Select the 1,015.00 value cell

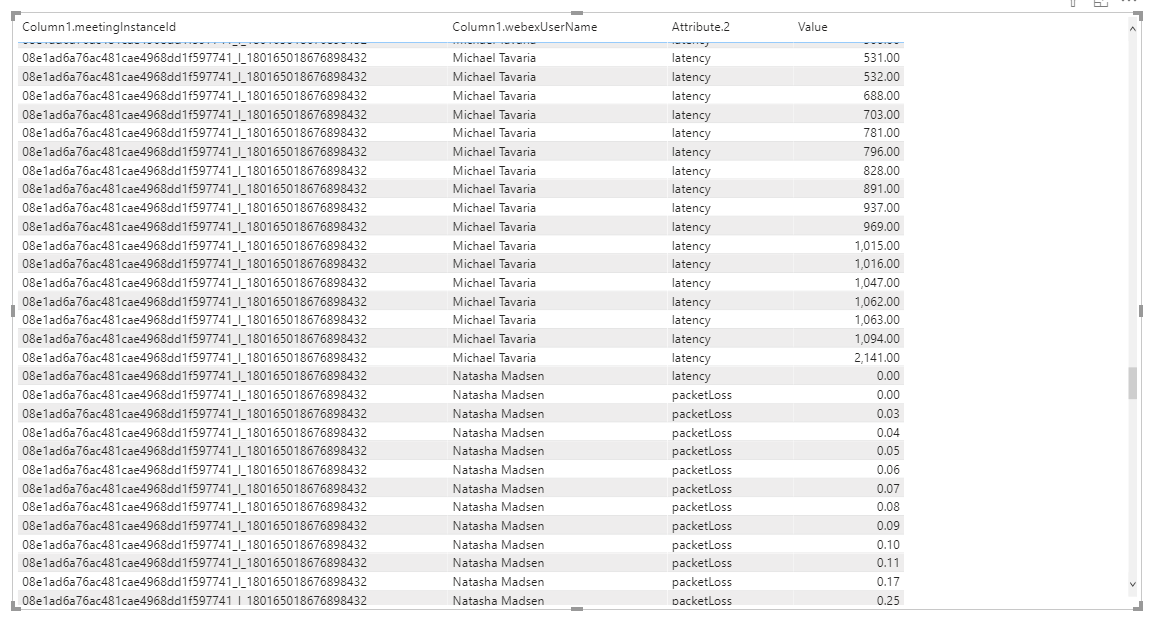pyautogui.click(x=876, y=246)
